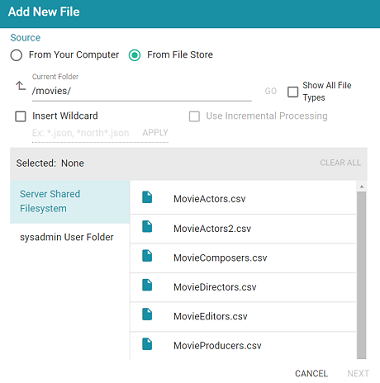Select MovieActors2.csv file name

212,229
